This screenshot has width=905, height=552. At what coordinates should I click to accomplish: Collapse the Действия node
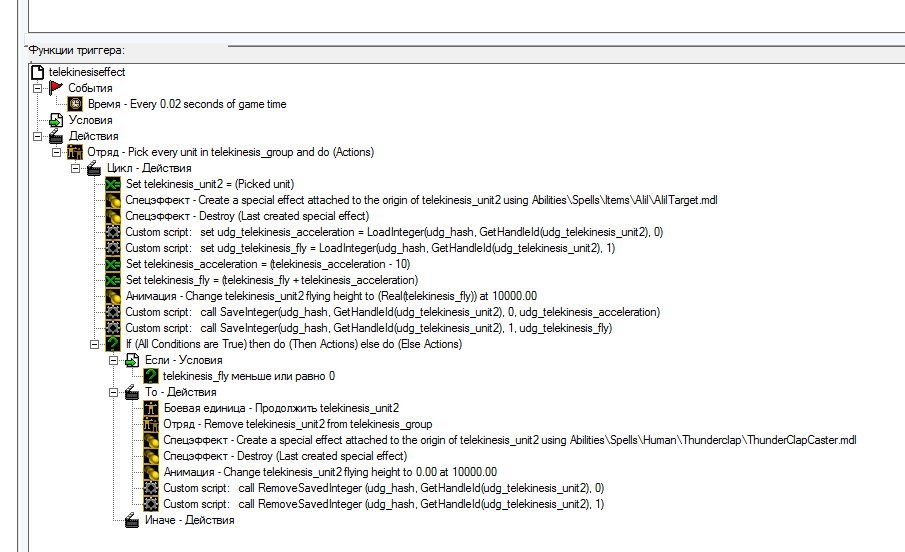38,136
